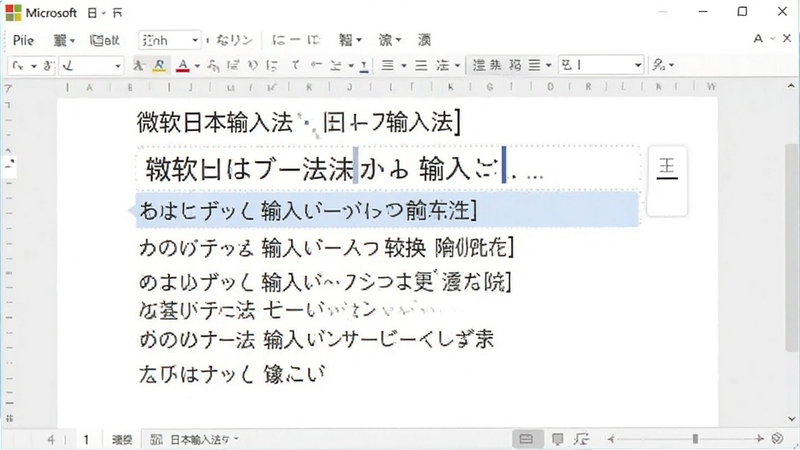The width and height of the screenshot is (800, 450).
Task: Click the vertical scrollbar thumb
Action: [791, 247]
